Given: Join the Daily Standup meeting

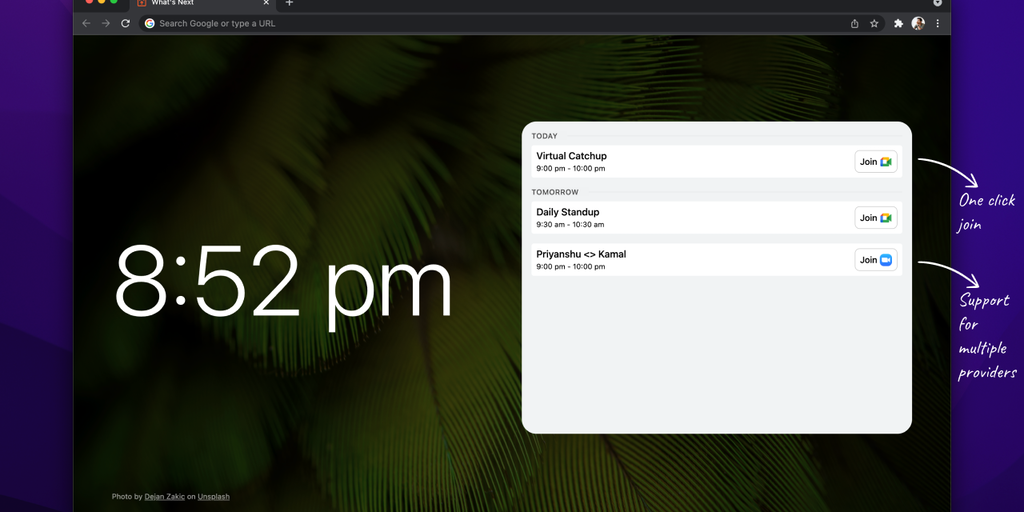Looking at the screenshot, I should pos(875,218).
